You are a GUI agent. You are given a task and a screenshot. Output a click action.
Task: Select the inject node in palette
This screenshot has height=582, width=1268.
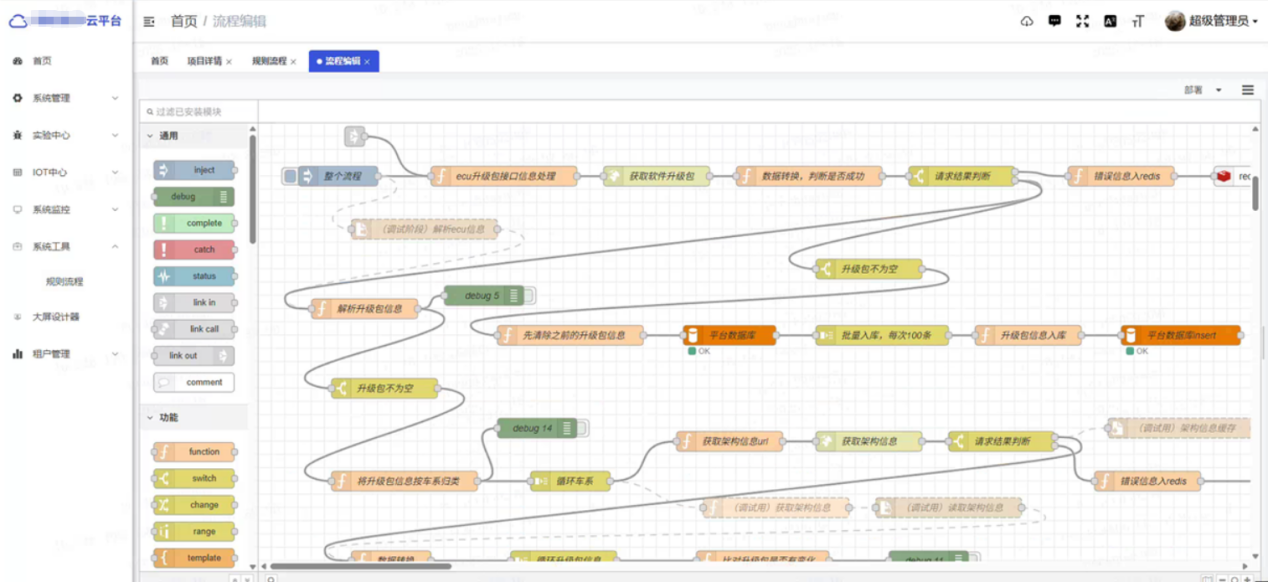[195, 170]
